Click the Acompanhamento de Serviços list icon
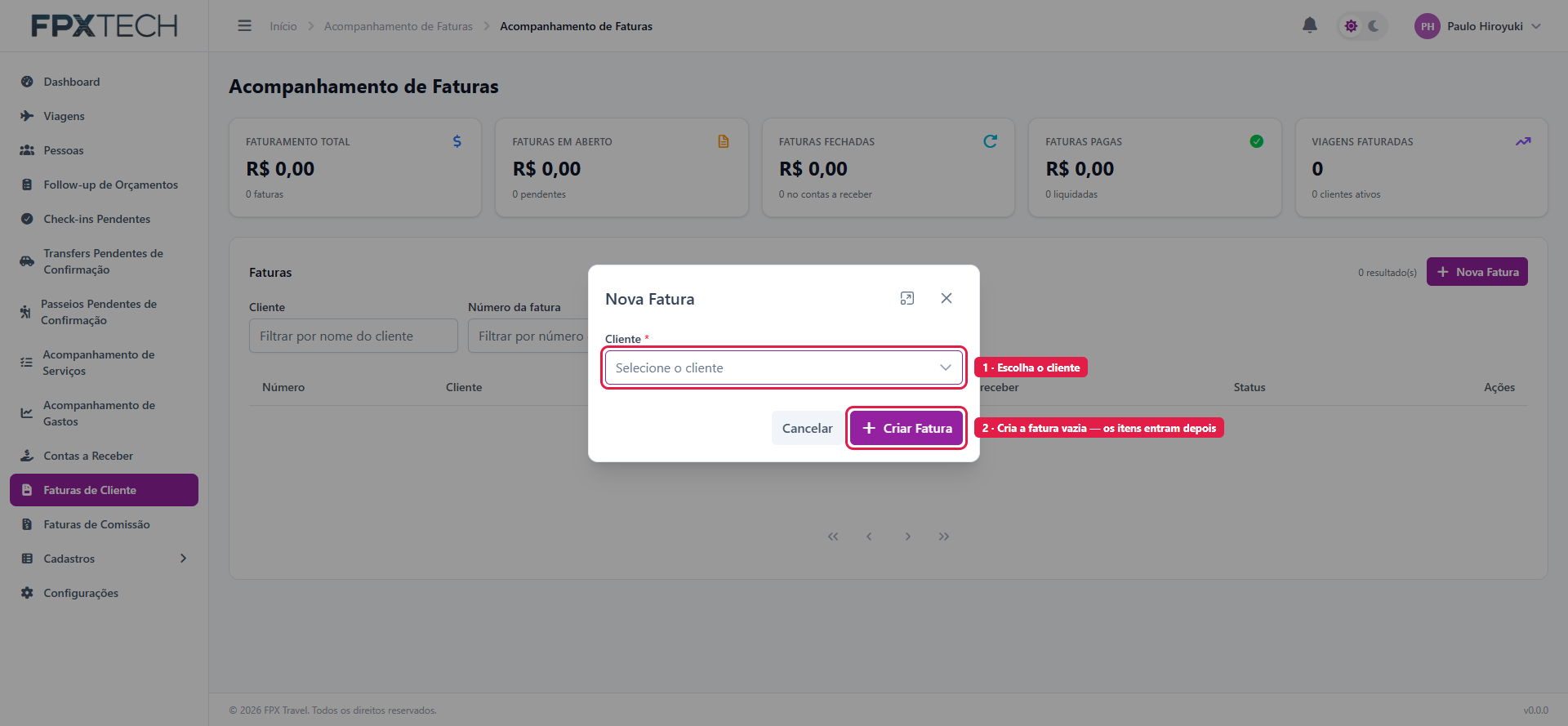 click(x=26, y=363)
